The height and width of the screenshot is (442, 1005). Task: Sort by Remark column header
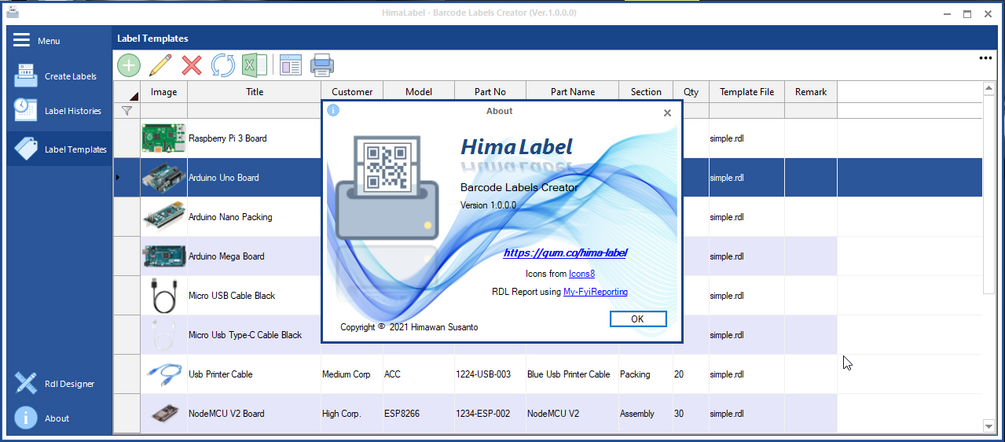(811, 92)
